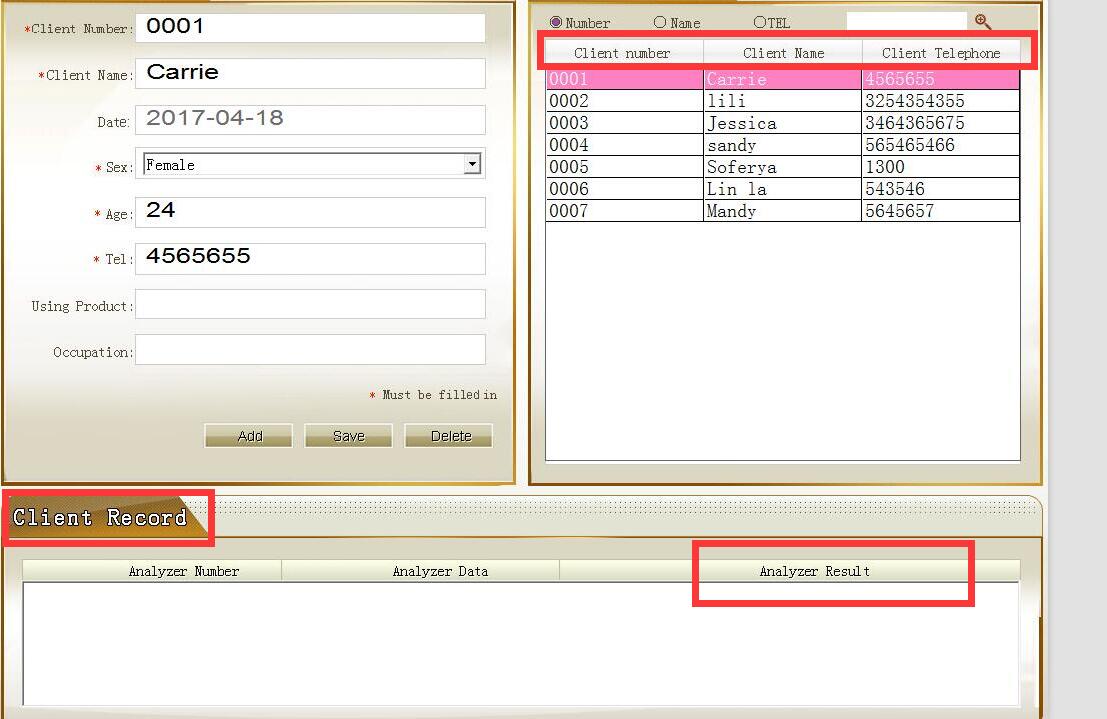Click the Delete button

[448, 436]
